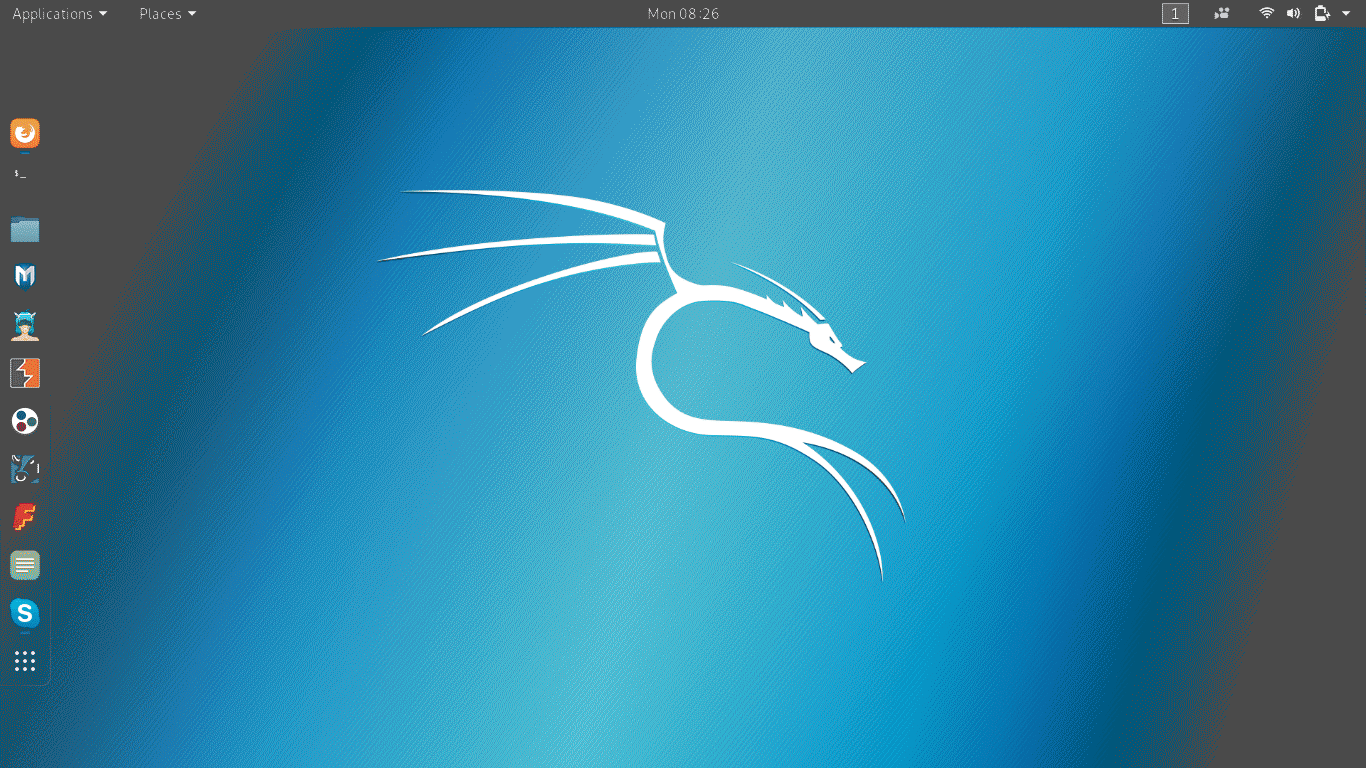Launch Ettercap
The width and height of the screenshot is (1366, 768).
(x=24, y=469)
